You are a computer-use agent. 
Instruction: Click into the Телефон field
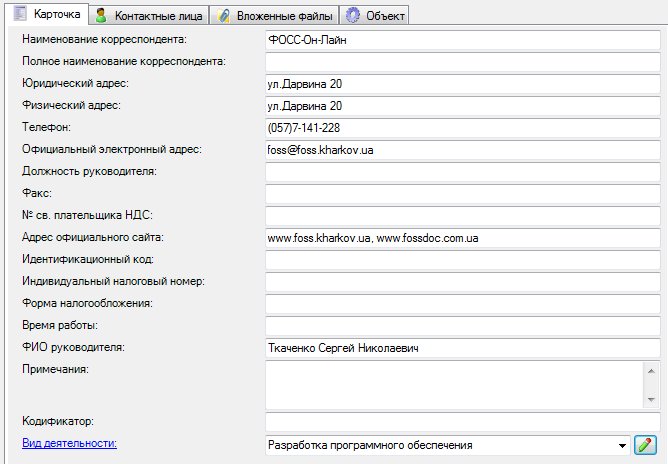pyautogui.click(x=462, y=128)
